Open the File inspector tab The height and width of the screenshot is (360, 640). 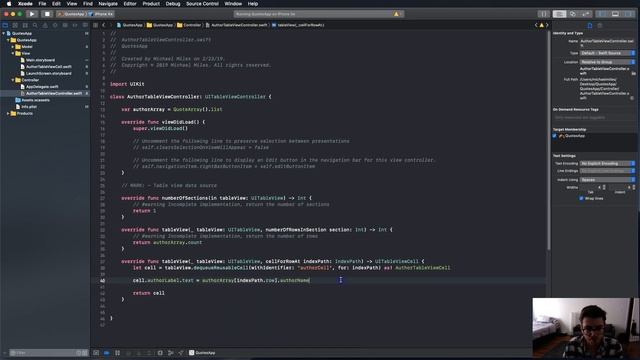point(590,26)
